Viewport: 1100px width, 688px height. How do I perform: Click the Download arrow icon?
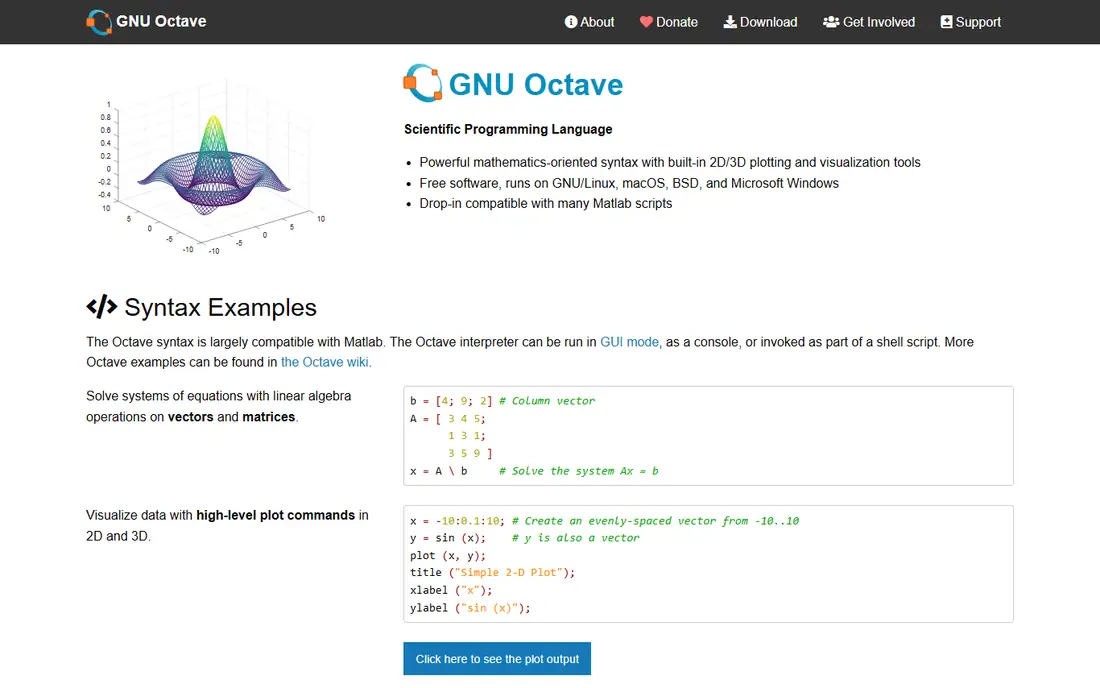[730, 22]
